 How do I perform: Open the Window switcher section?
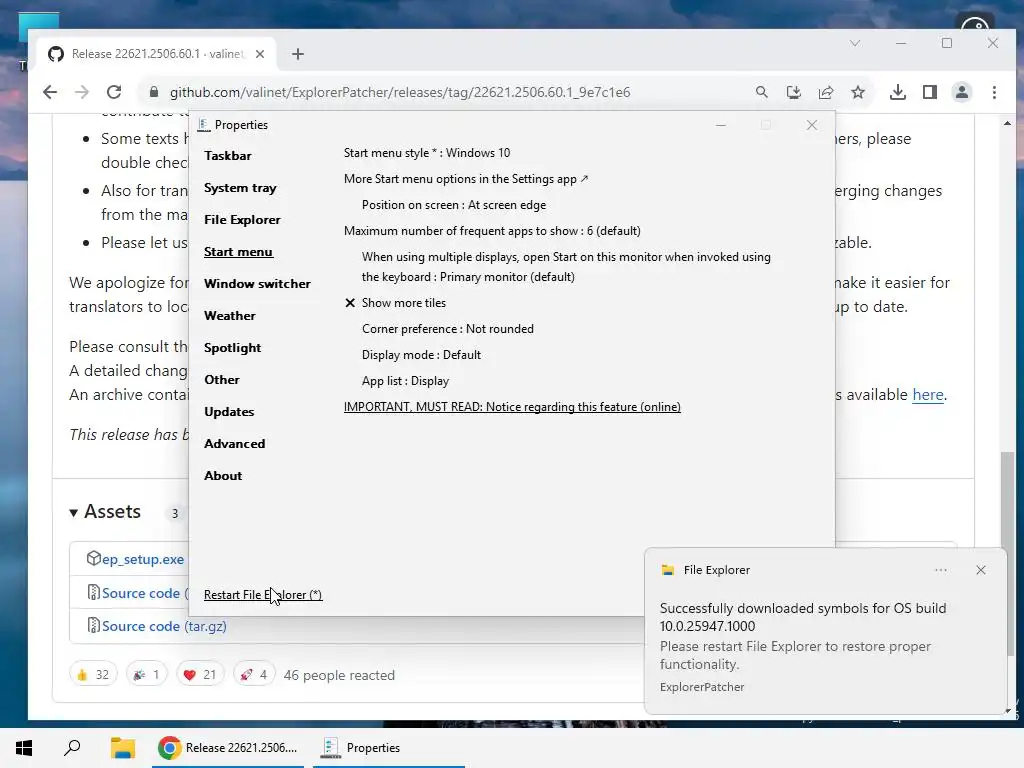(257, 283)
